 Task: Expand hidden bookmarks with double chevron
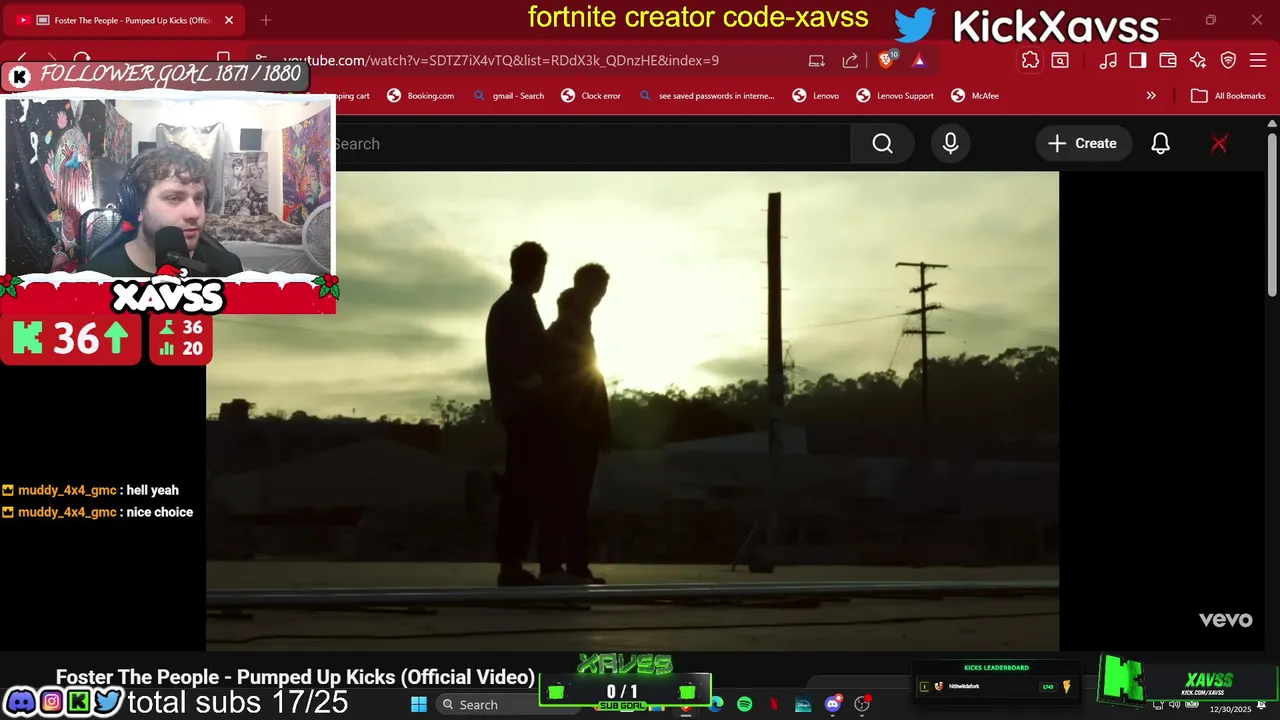point(1151,96)
